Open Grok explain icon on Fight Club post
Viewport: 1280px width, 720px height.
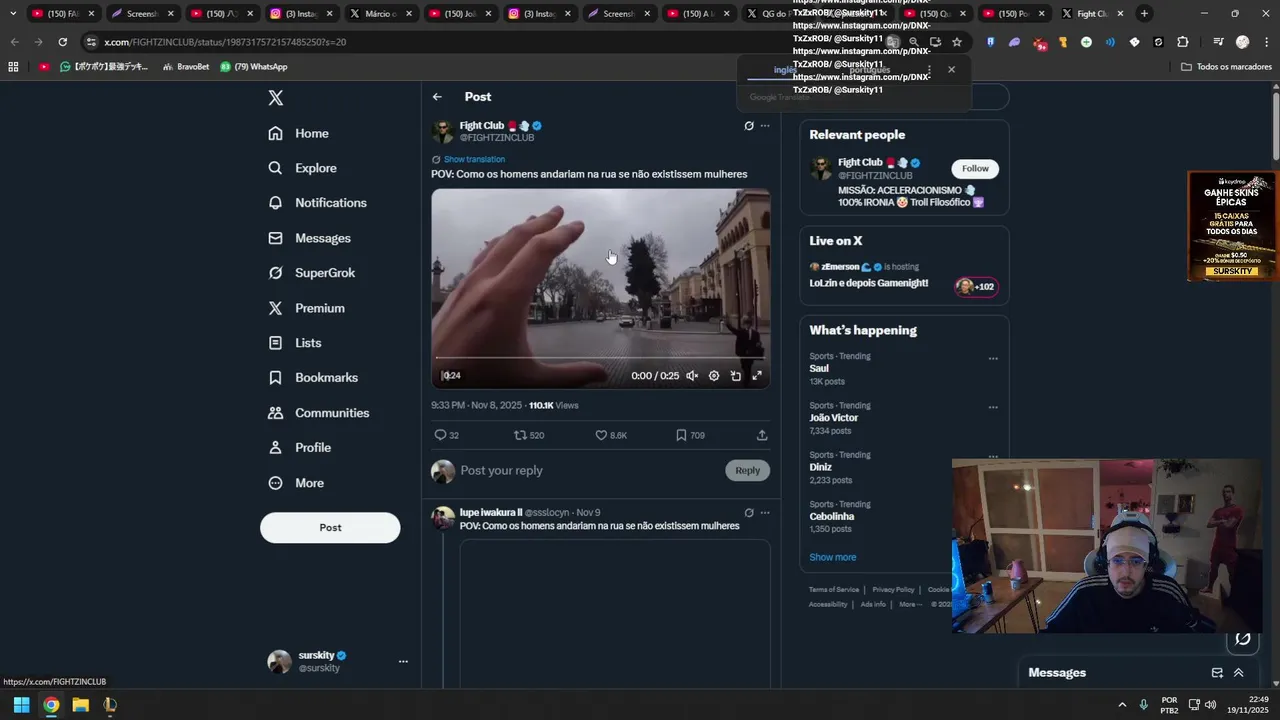(749, 126)
